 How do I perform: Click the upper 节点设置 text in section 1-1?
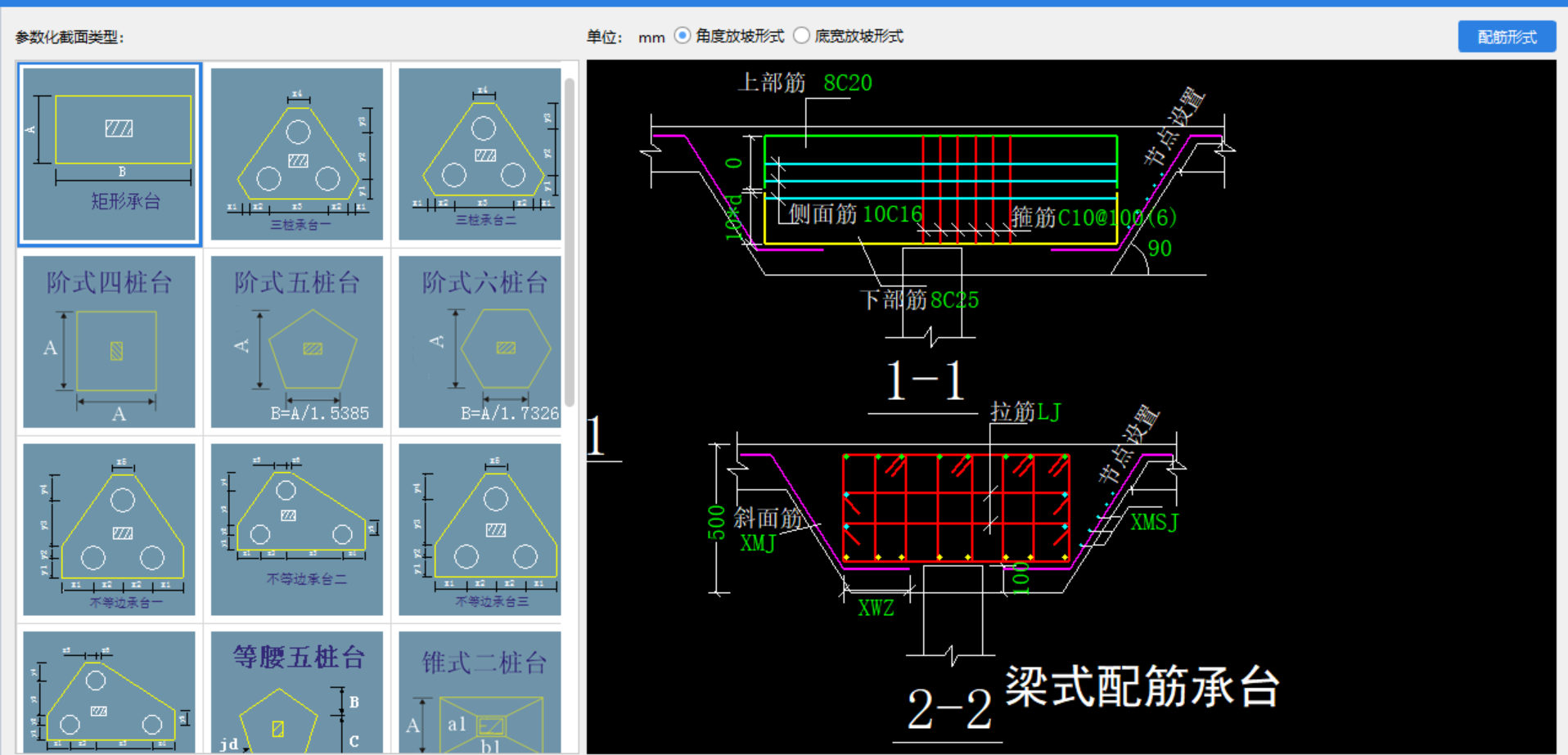[1174, 126]
